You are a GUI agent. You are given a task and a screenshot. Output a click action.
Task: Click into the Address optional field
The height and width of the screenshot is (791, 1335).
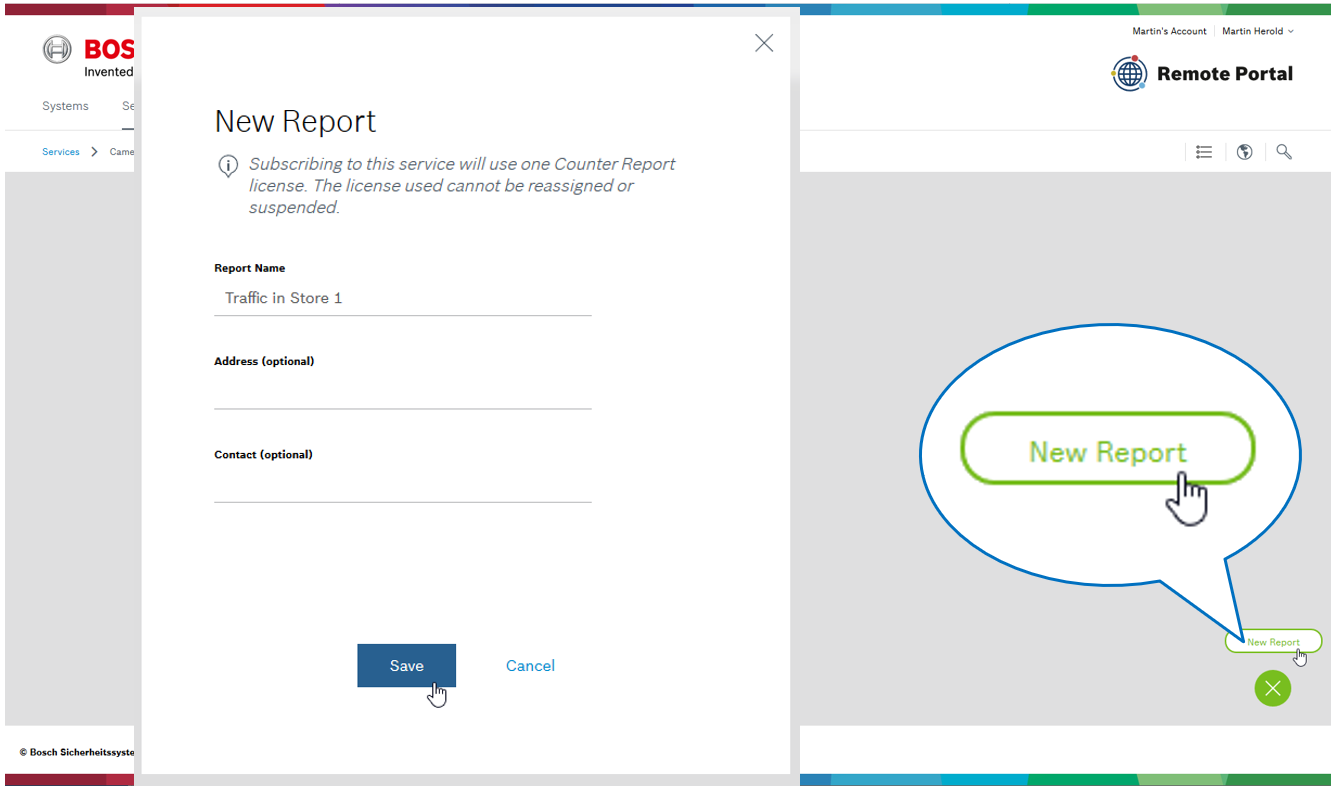tap(402, 392)
